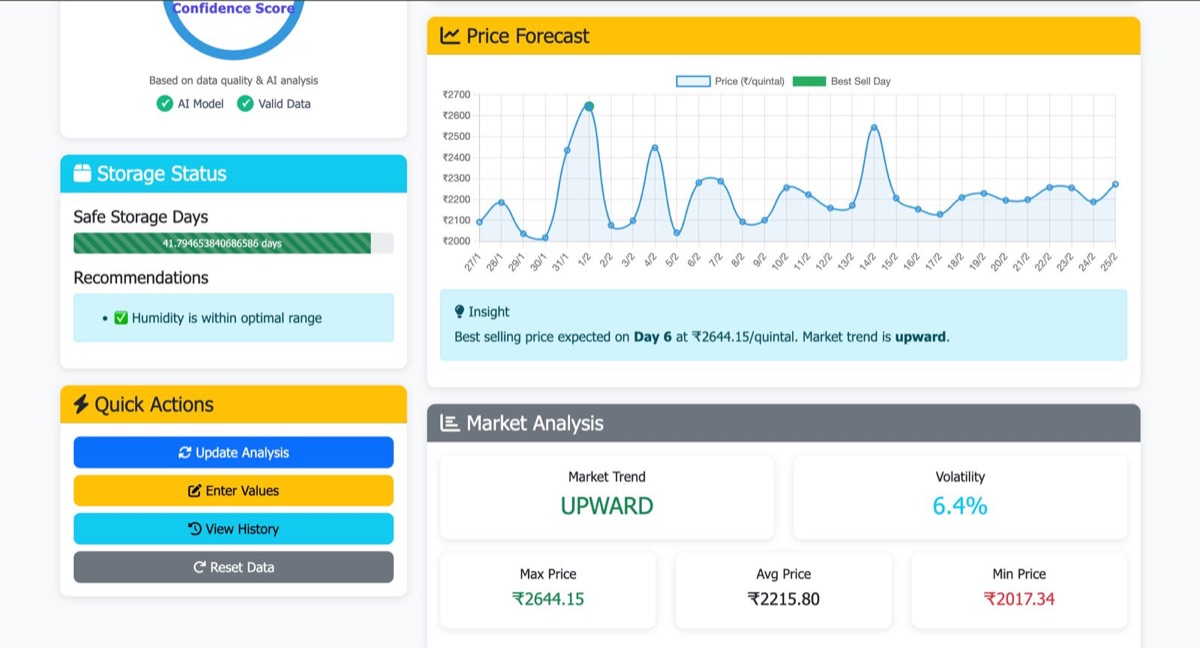Click the Safe Storage Days progress bar
1200x648 pixels.
(233, 243)
